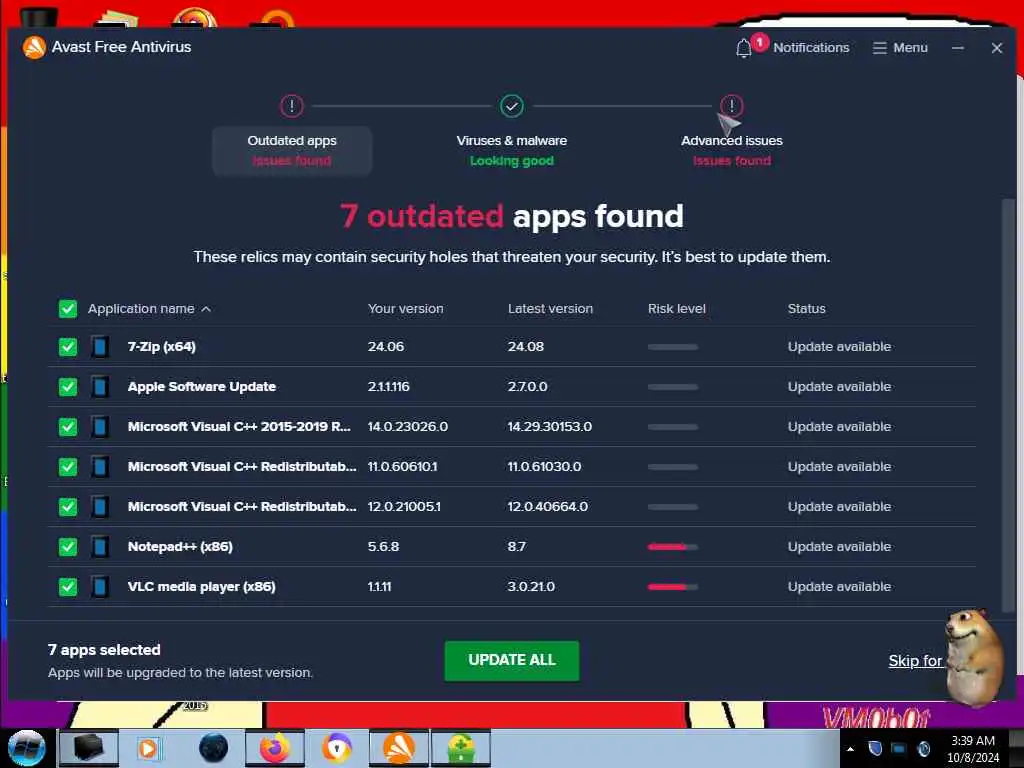Click the VLC media player app icon
The width and height of the screenshot is (1024, 768).
(x=100, y=586)
